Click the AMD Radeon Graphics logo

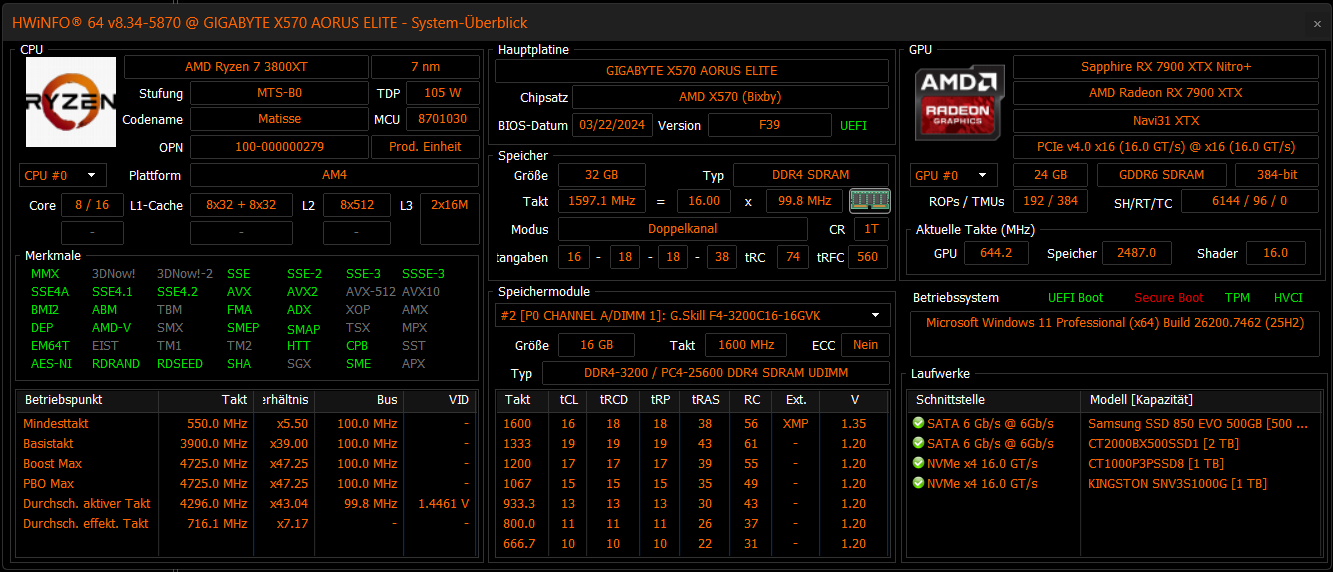click(x=961, y=101)
